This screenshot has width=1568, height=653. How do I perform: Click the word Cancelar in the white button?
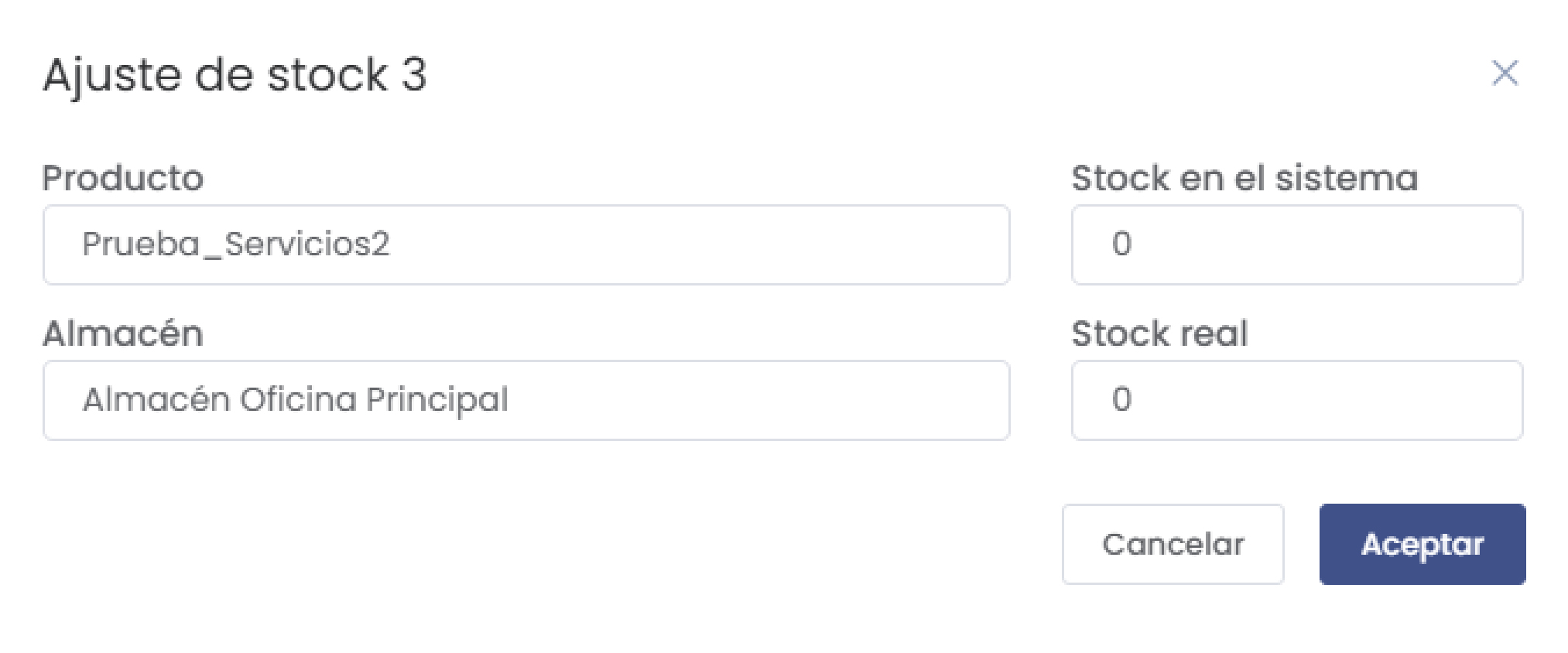click(1173, 544)
